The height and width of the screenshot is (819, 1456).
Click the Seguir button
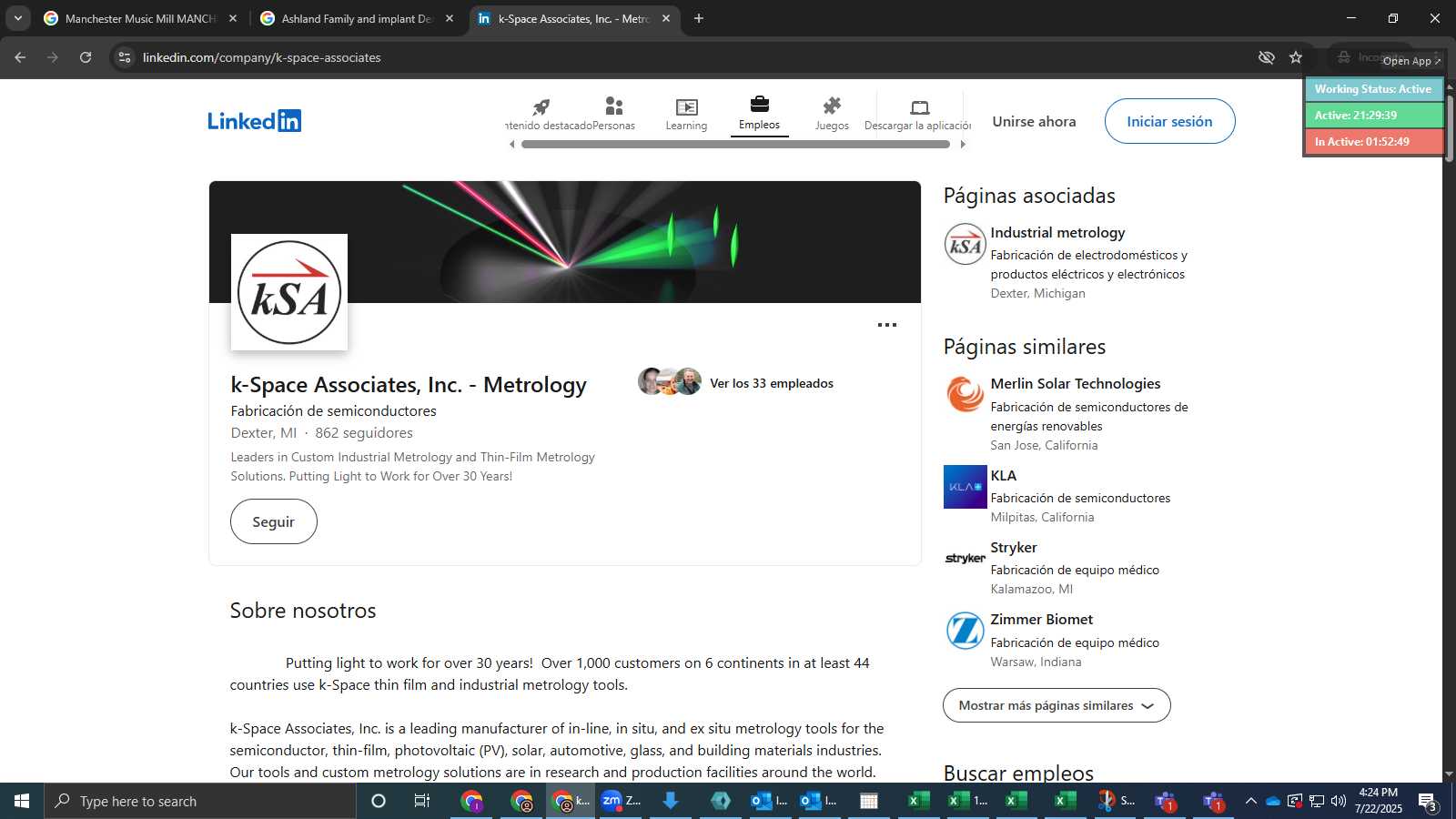point(274,521)
